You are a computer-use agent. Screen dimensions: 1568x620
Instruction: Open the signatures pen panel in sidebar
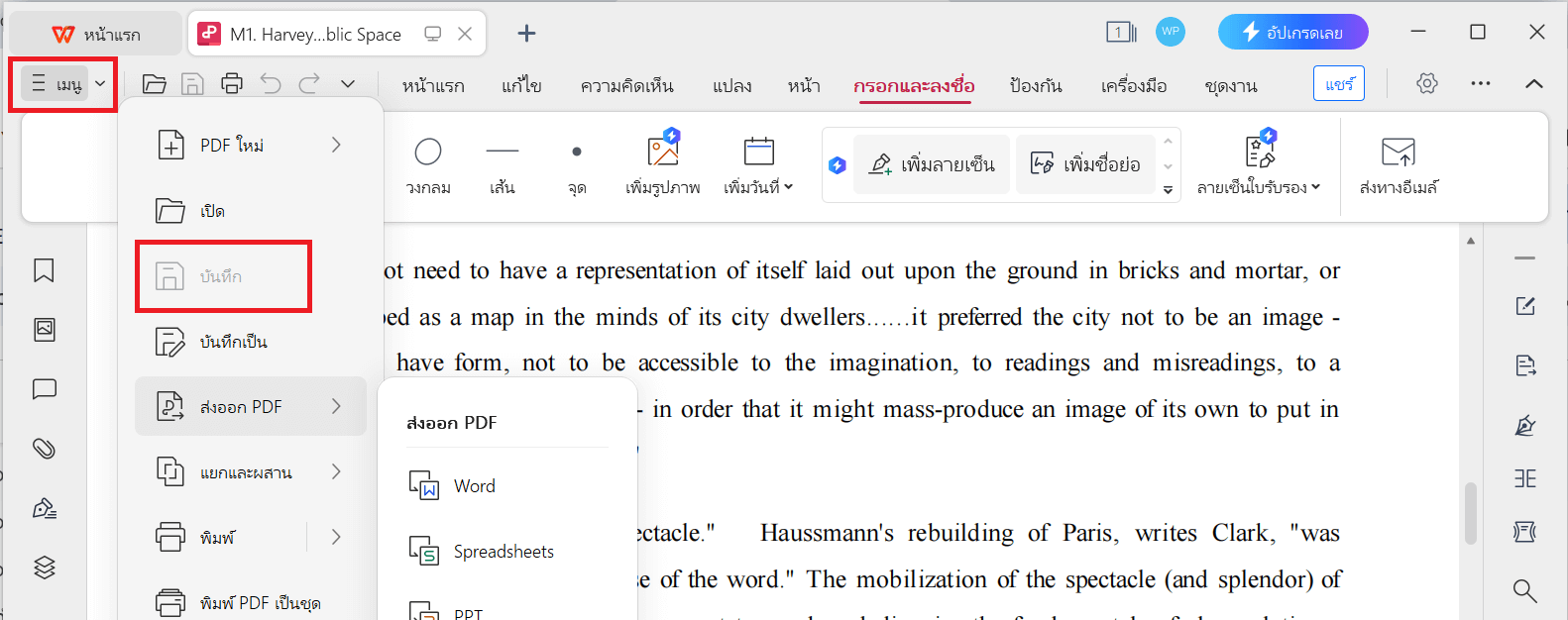(45, 508)
